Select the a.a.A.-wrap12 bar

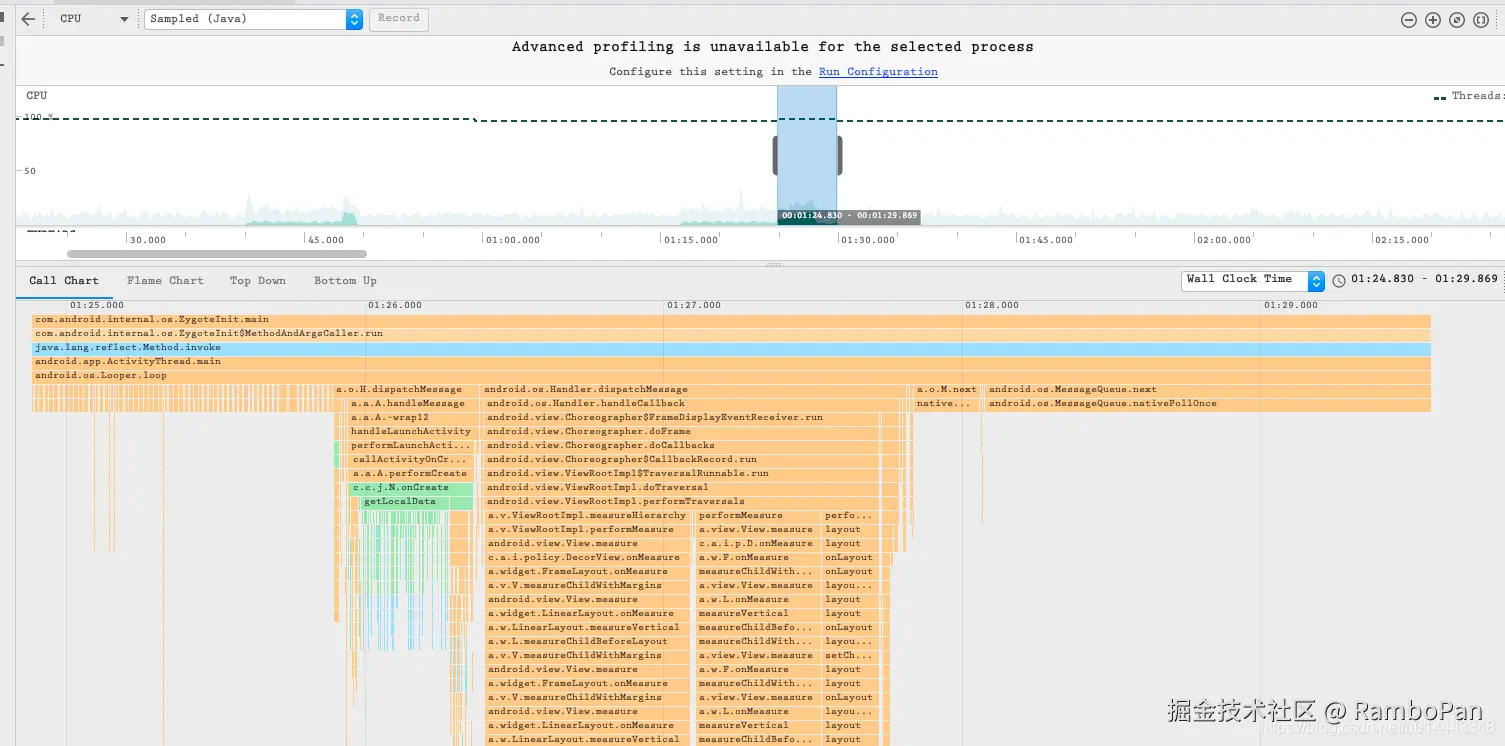[411, 418]
